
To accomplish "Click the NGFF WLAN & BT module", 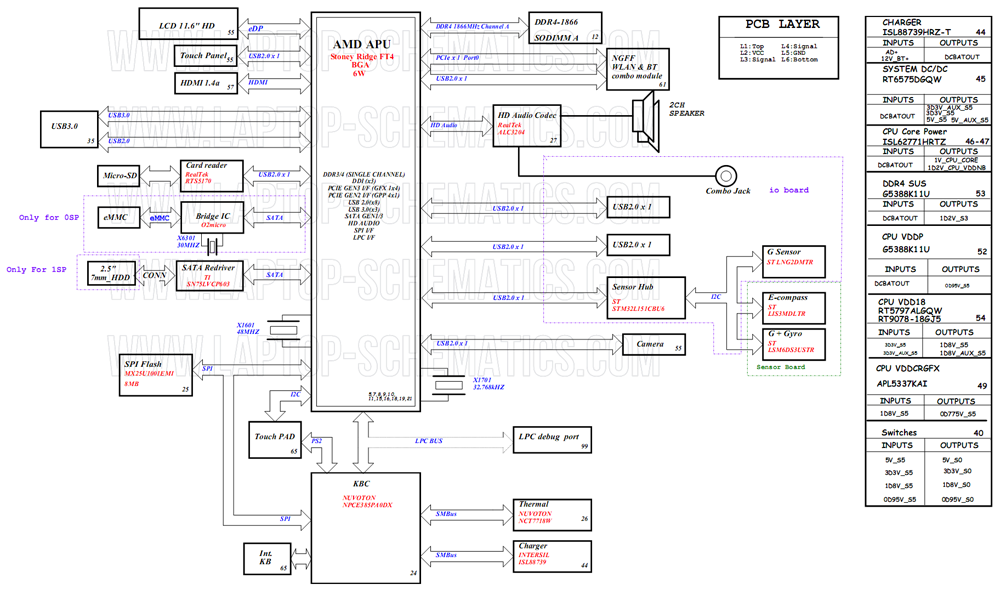I will (637, 69).
